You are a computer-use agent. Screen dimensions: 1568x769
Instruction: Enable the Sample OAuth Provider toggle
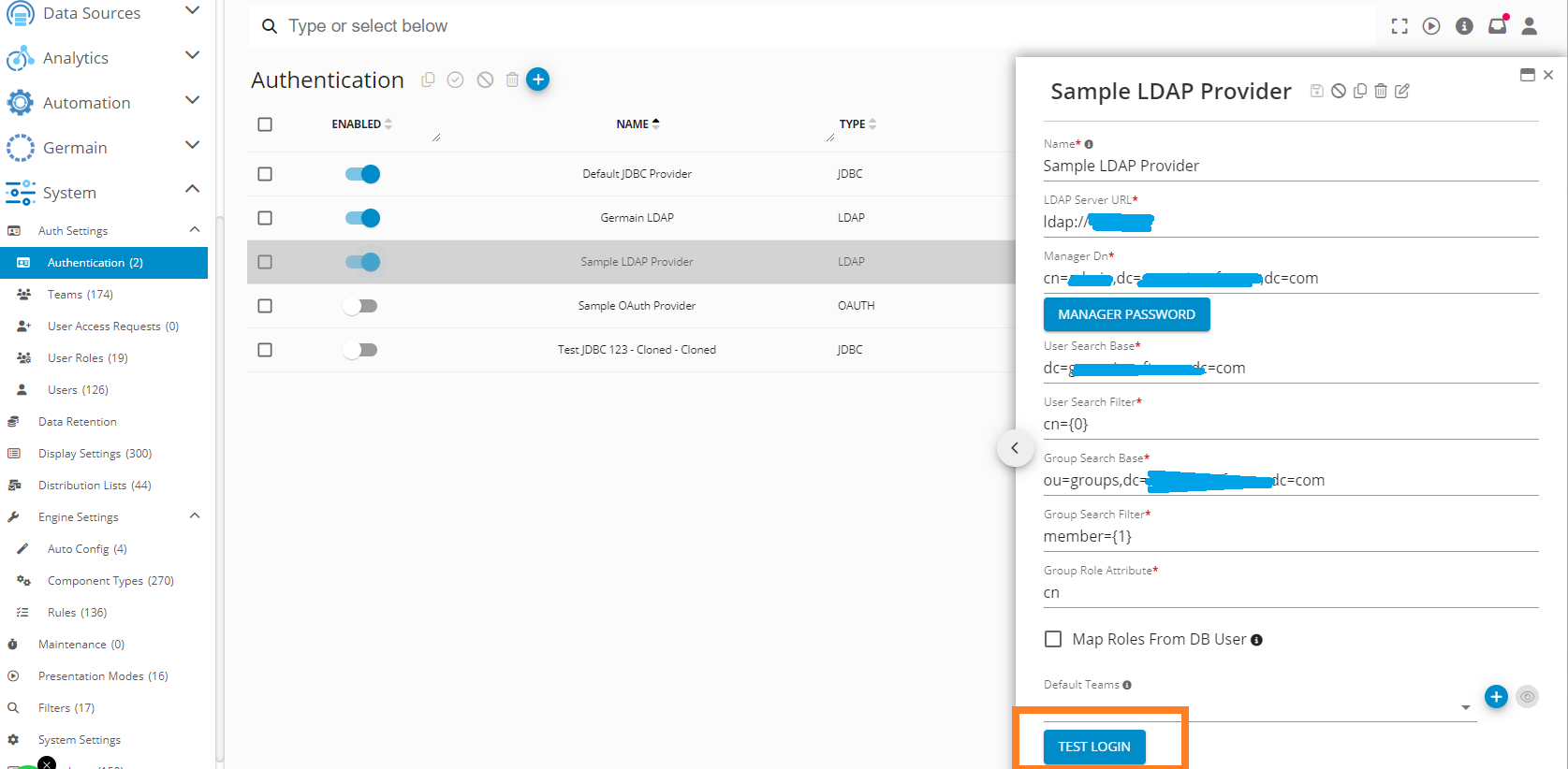pos(360,306)
